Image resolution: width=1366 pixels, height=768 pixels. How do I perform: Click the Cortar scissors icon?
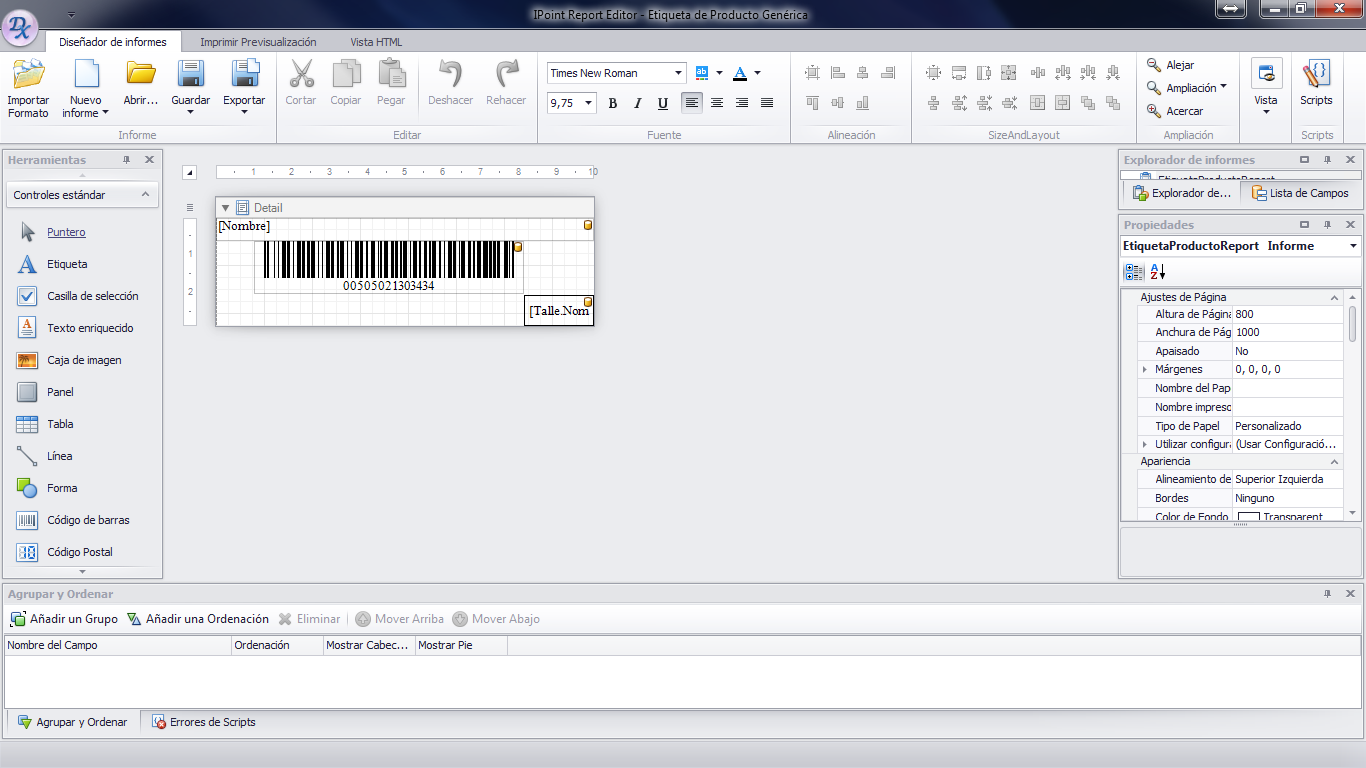(301, 74)
